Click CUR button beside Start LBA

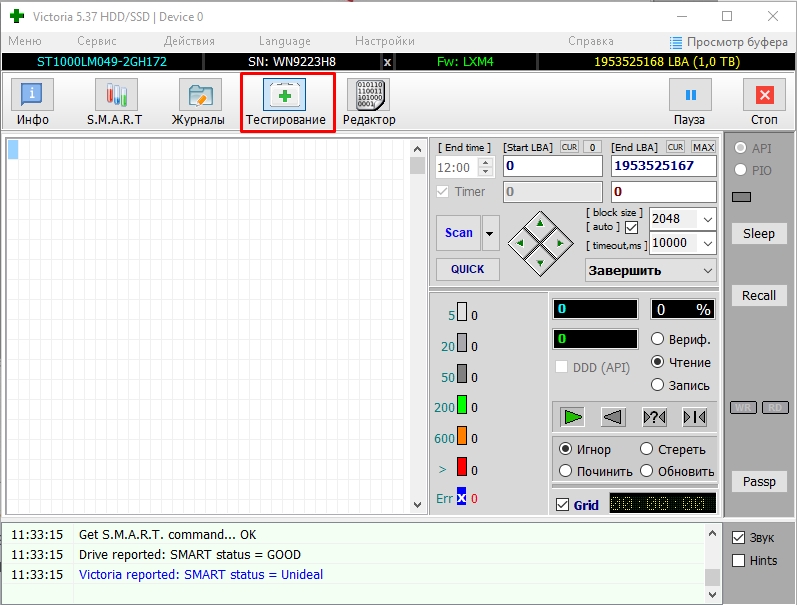[x=569, y=147]
